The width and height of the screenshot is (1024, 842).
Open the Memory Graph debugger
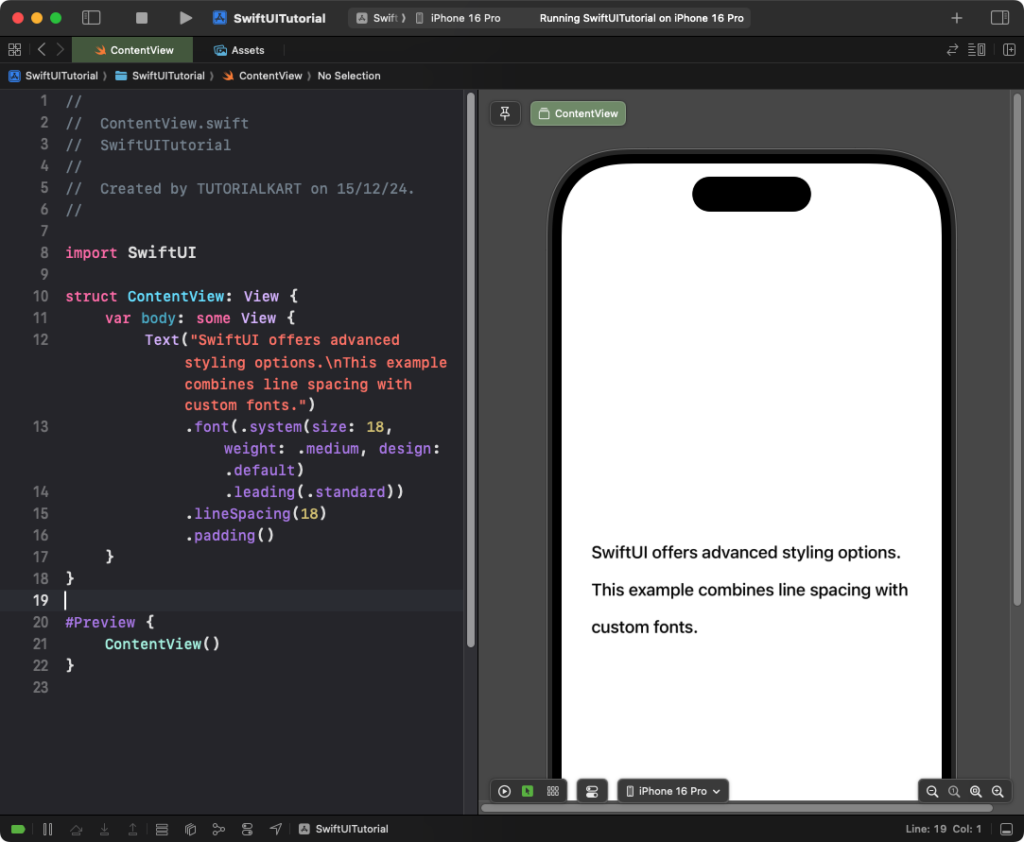[x=218, y=828]
